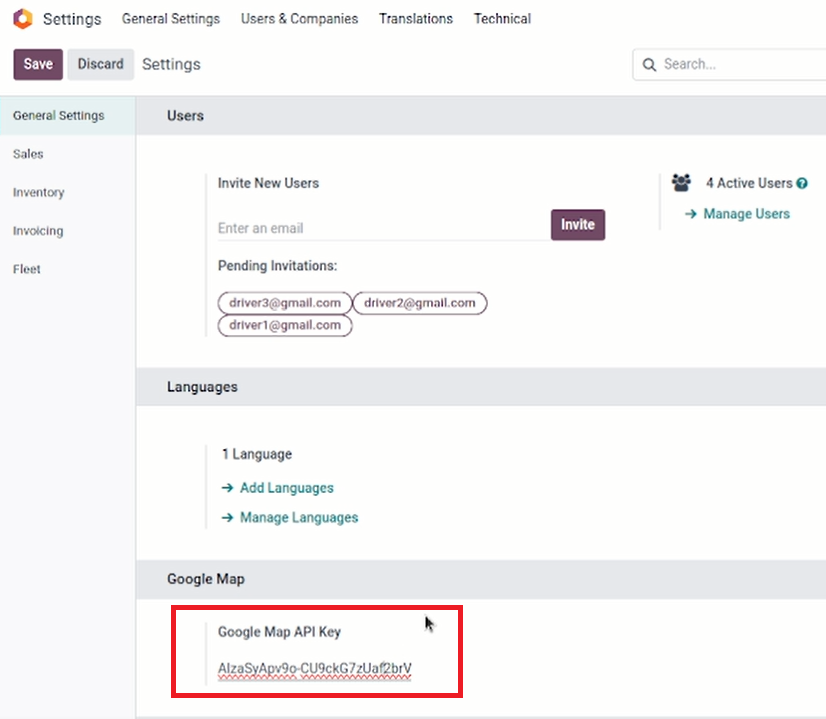Select Invoicing in the sidebar
Image resolution: width=826 pixels, height=719 pixels.
click(67, 231)
